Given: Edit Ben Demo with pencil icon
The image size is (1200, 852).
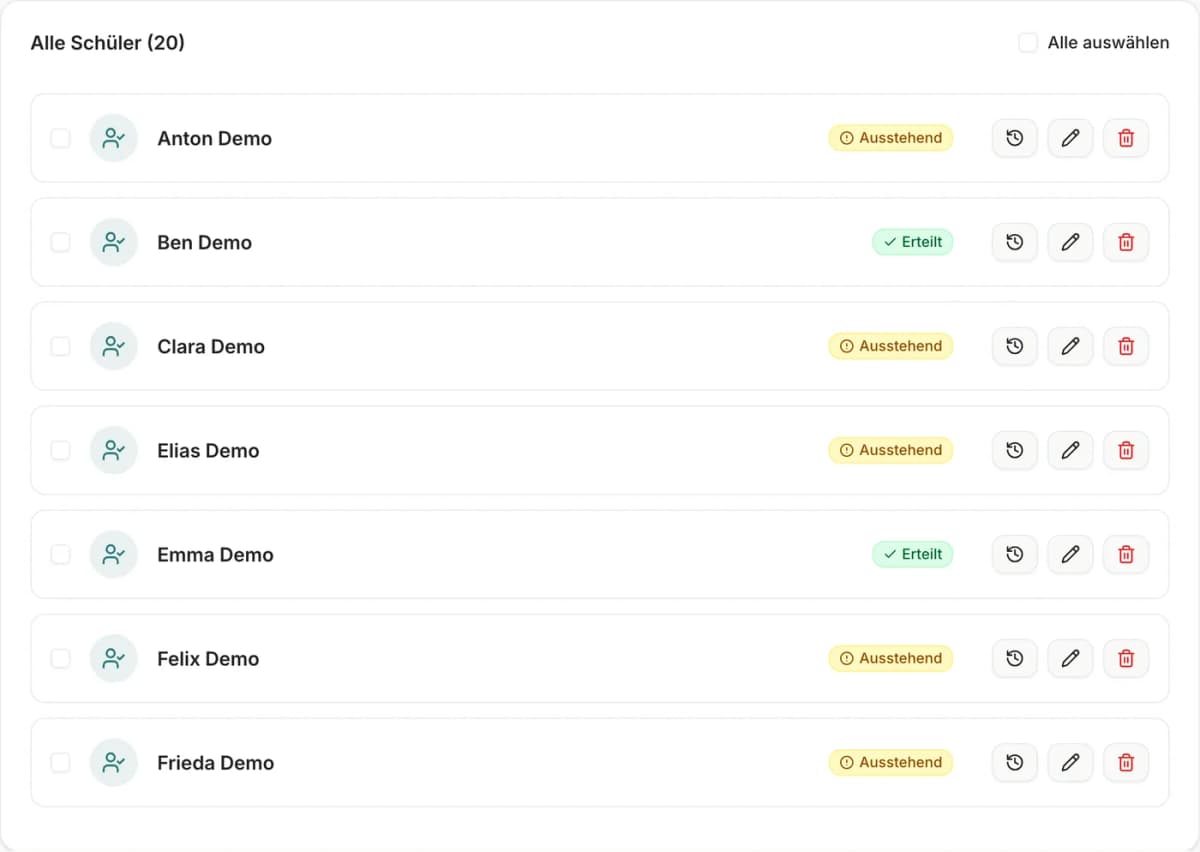Looking at the screenshot, I should tap(1070, 242).
